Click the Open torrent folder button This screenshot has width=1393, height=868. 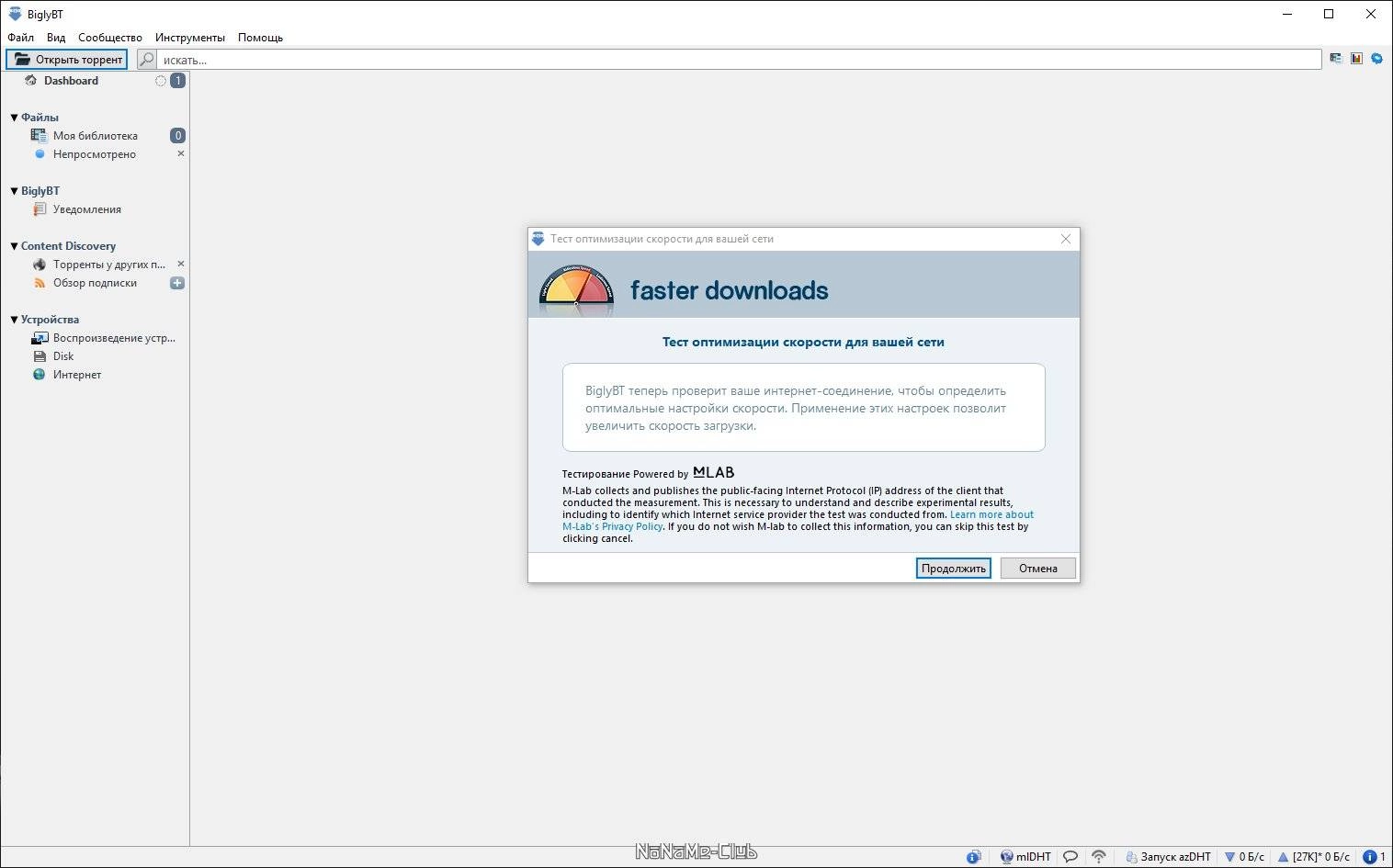click(x=67, y=60)
